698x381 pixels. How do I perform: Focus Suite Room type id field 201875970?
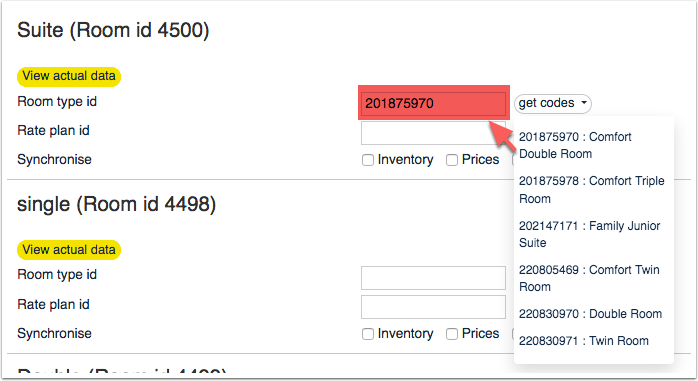(x=433, y=103)
